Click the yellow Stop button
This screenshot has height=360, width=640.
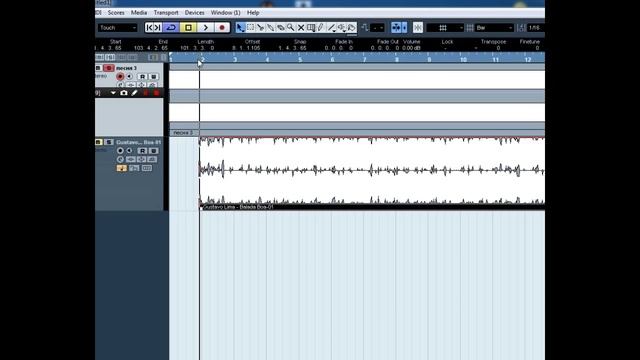pyautogui.click(x=188, y=28)
